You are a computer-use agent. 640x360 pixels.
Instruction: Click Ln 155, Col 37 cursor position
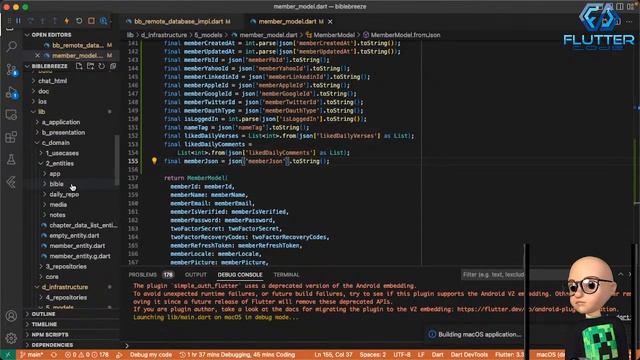333,355
